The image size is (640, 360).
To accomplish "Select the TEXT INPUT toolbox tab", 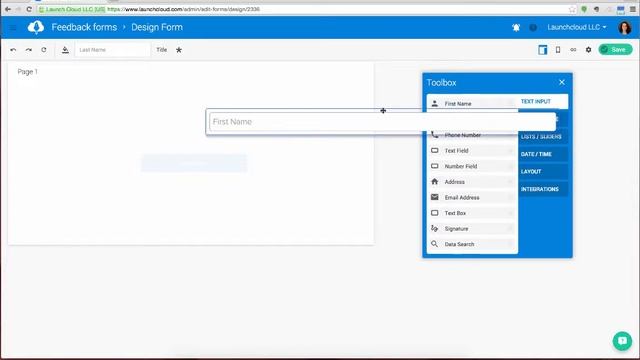I will tap(543, 101).
